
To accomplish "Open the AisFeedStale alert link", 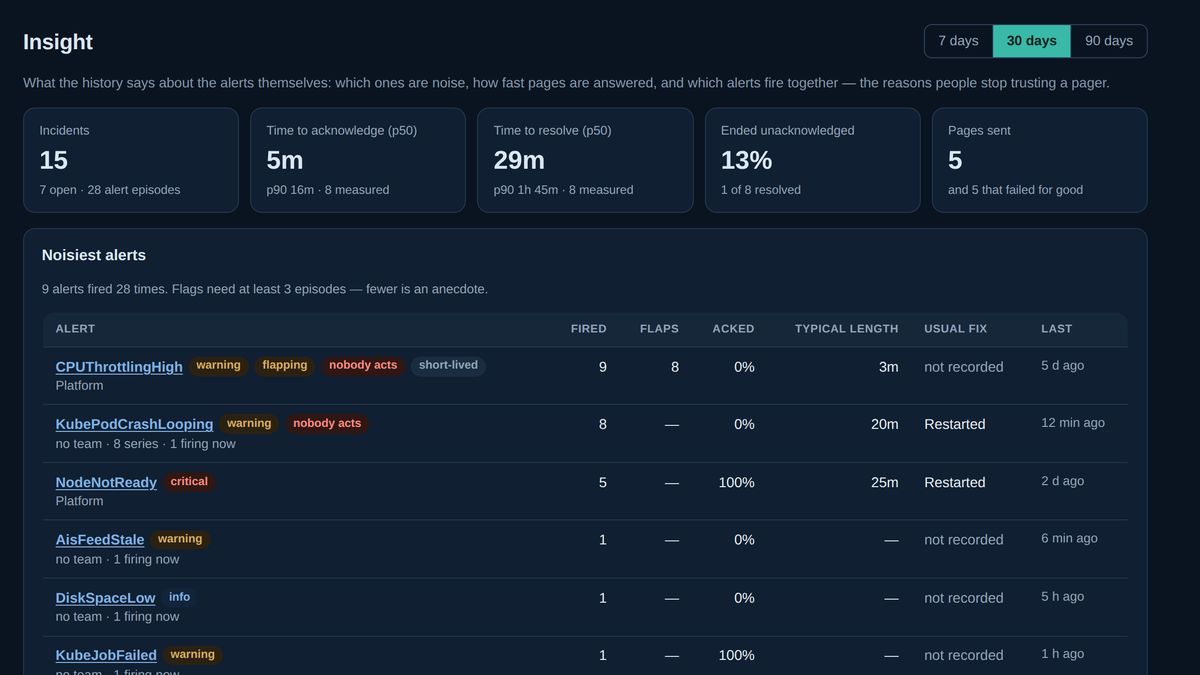I will [x=100, y=540].
